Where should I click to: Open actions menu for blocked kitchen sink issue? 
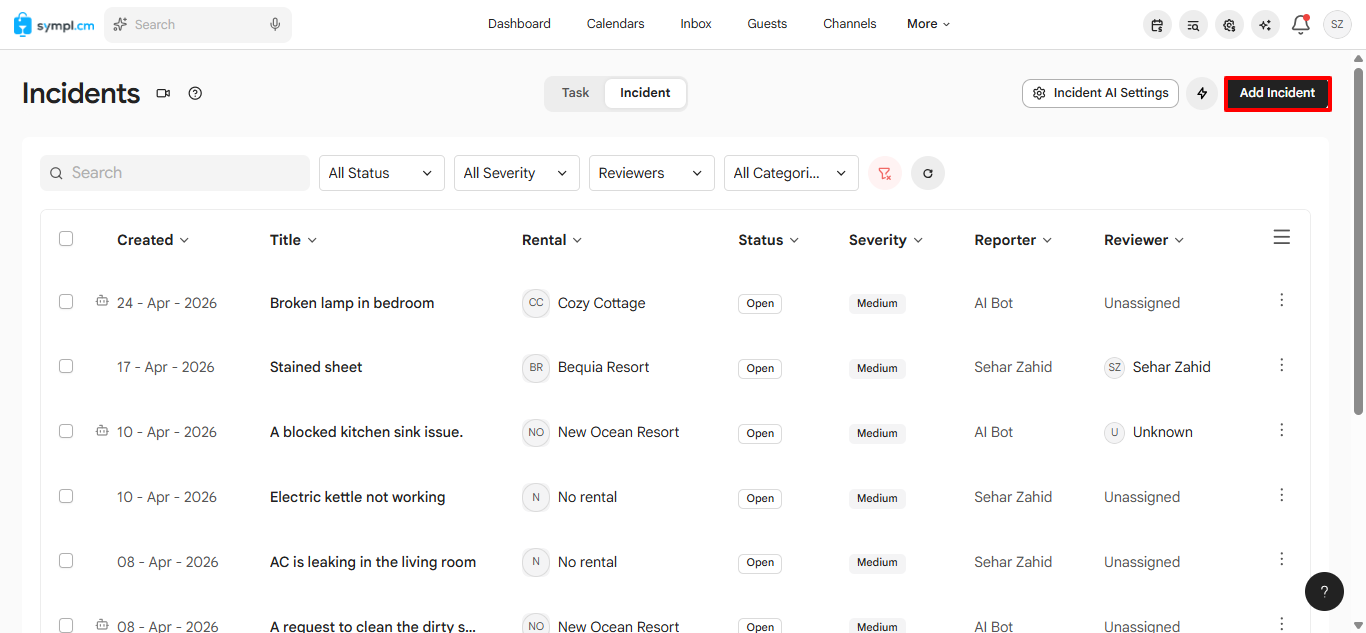point(1282,430)
